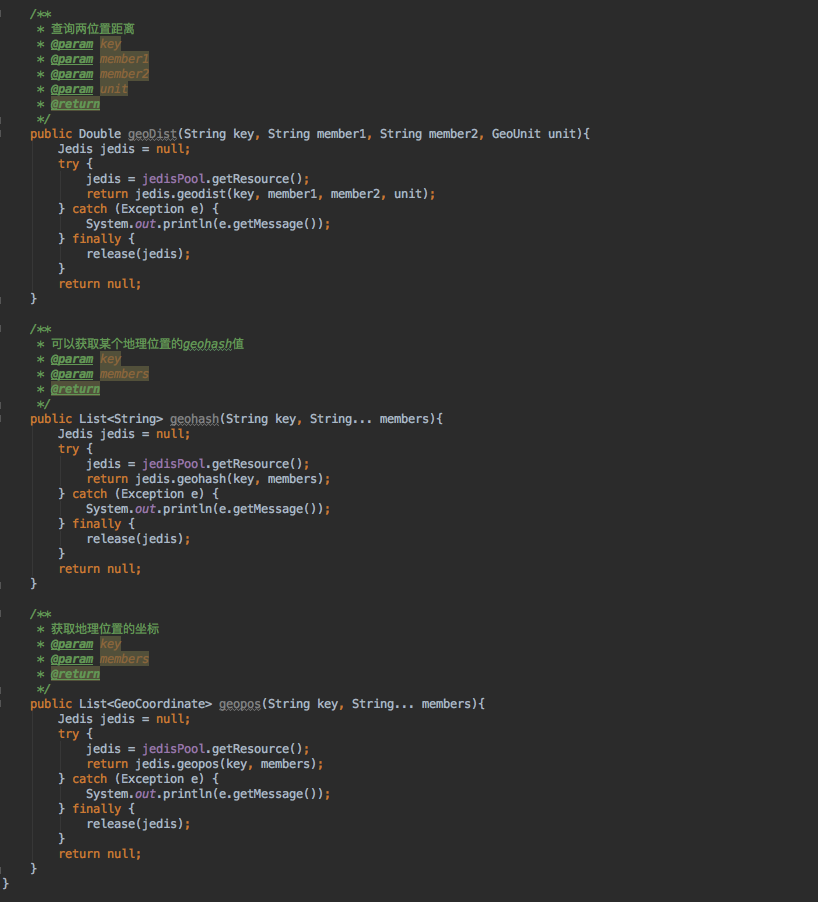Click the GeoUnit parameter type
This screenshot has height=902, width=818.
coord(516,133)
